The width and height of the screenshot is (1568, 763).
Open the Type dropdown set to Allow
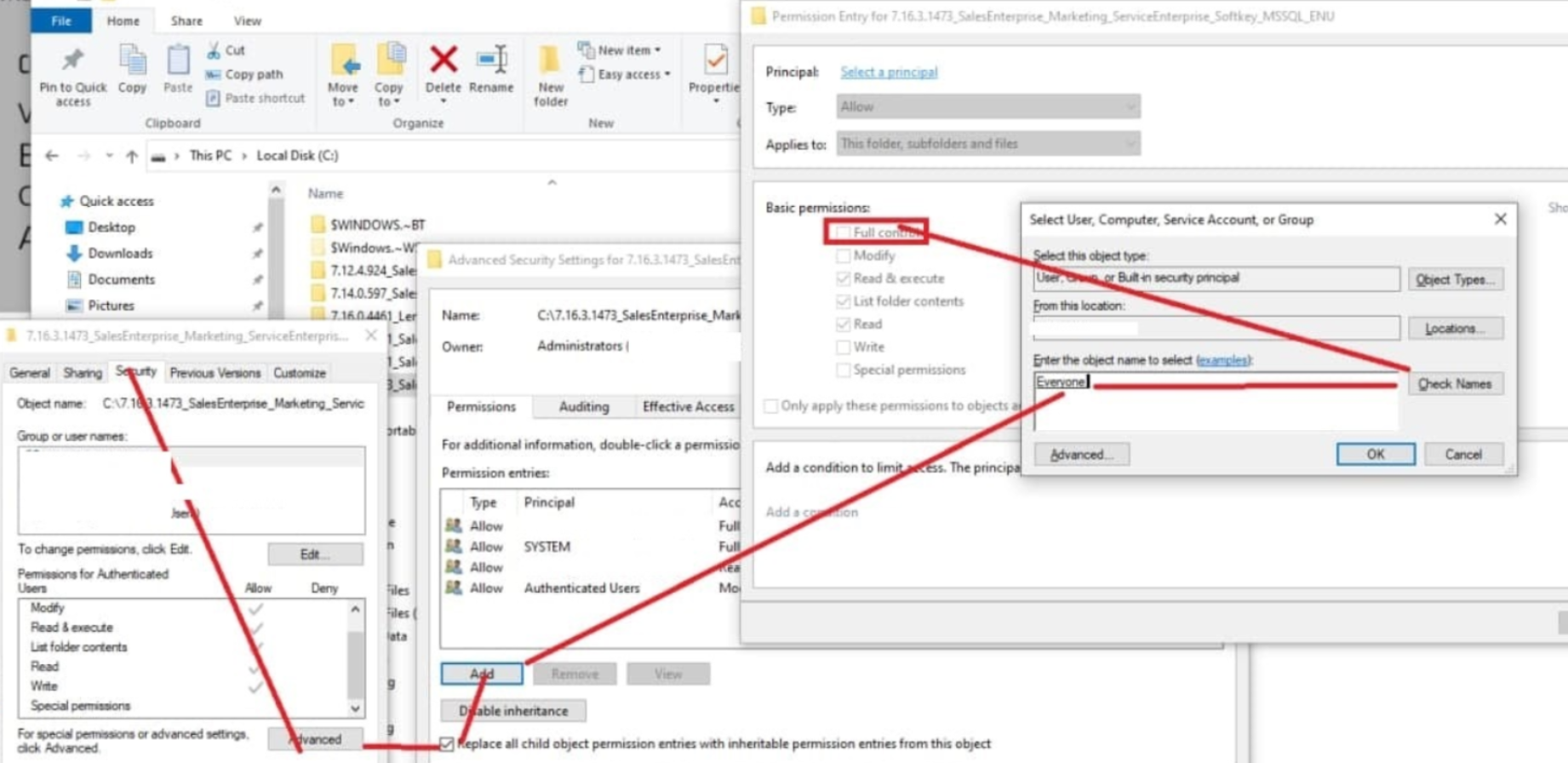click(987, 107)
